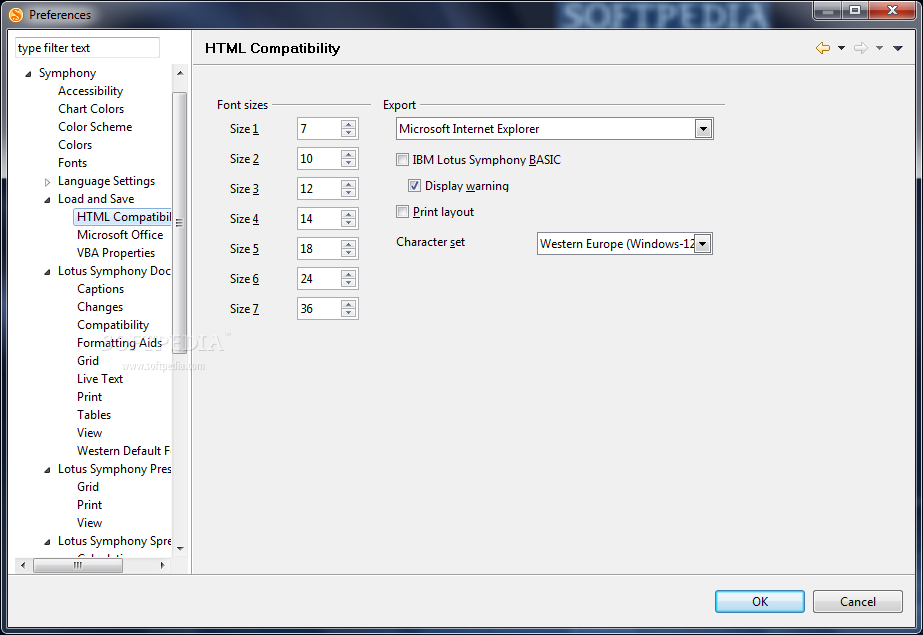Select Chart Colors in the tree
Image resolution: width=923 pixels, height=635 pixels.
pyautogui.click(x=91, y=109)
